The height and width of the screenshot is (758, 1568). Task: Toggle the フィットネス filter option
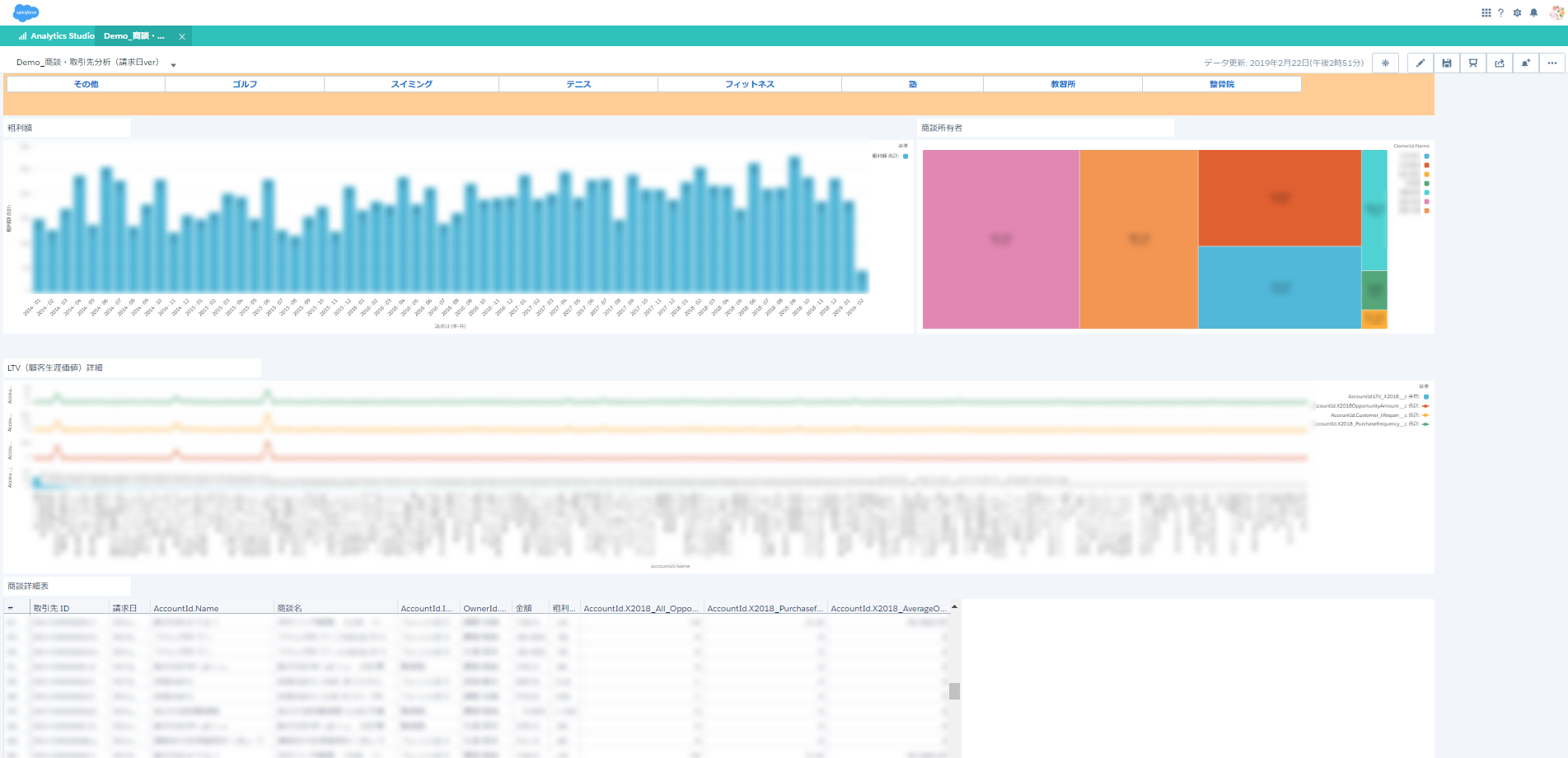749,84
